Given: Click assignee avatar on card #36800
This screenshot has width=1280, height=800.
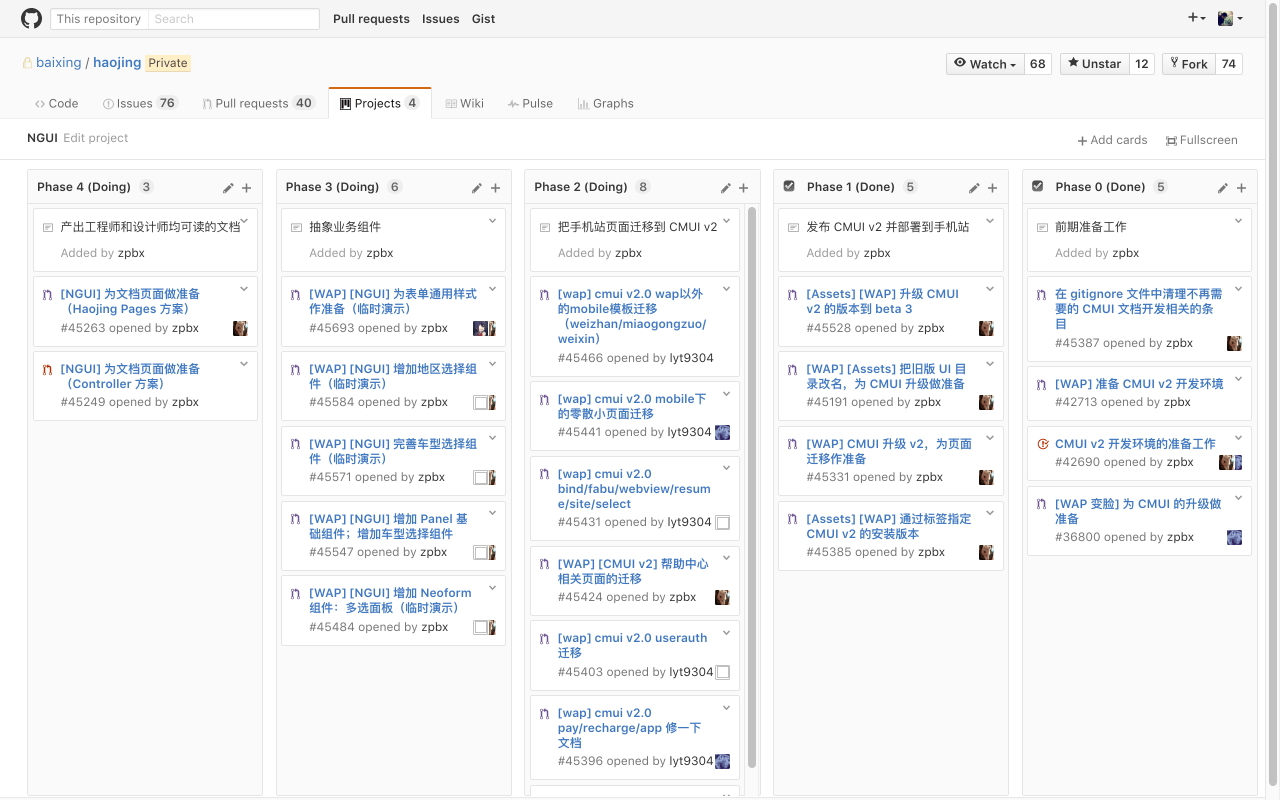Looking at the screenshot, I should 1234,537.
